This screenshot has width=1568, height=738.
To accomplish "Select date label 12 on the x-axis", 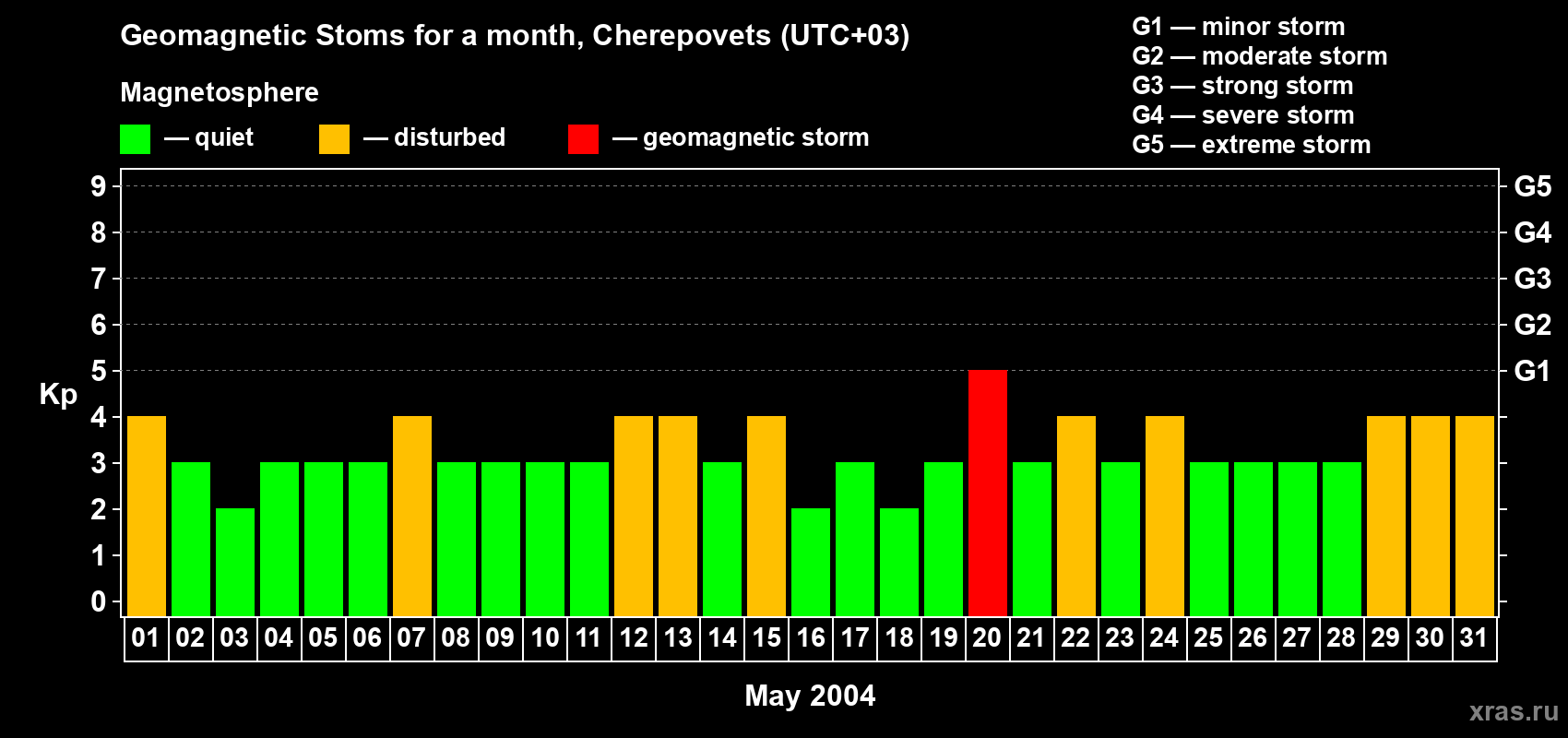I will [x=634, y=638].
